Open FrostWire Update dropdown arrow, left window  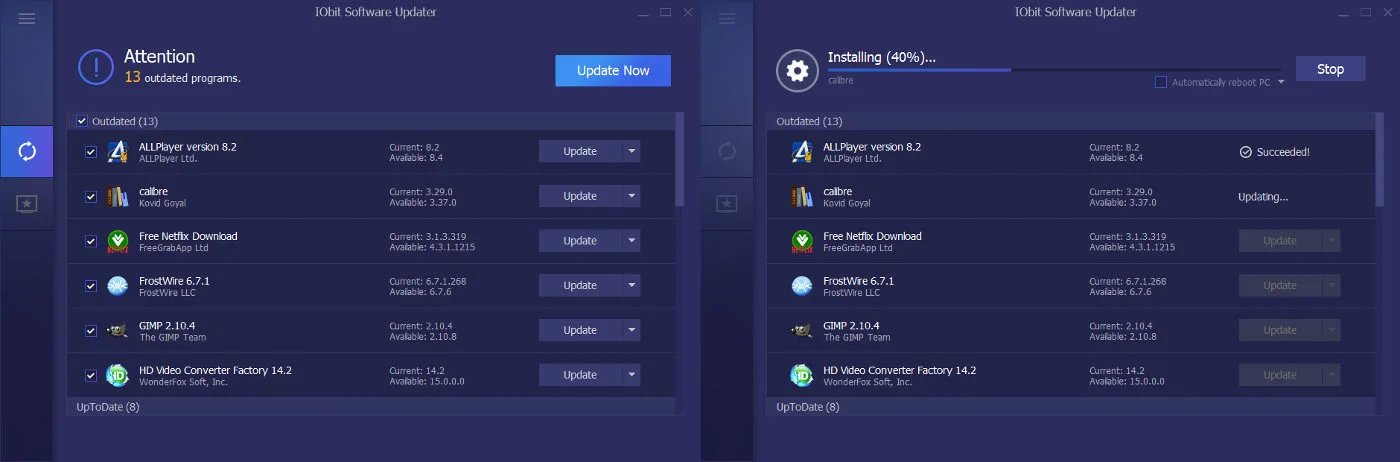click(631, 285)
